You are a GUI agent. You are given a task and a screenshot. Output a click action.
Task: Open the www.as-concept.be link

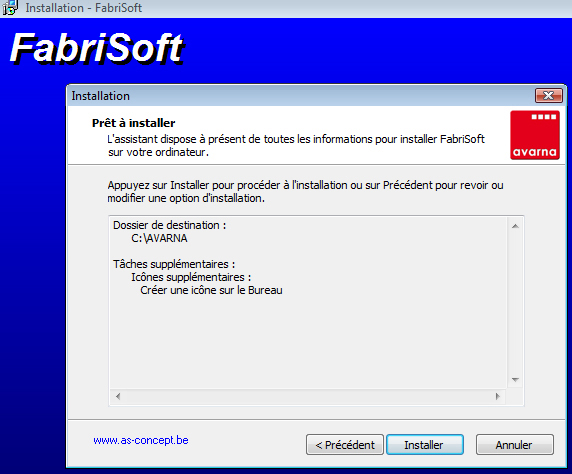(x=141, y=440)
